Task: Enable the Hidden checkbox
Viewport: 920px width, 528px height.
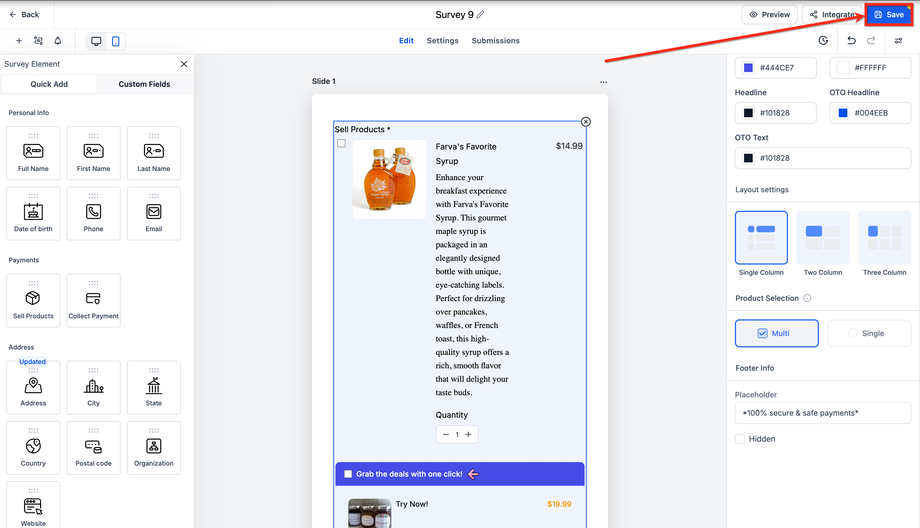Action: tap(740, 439)
